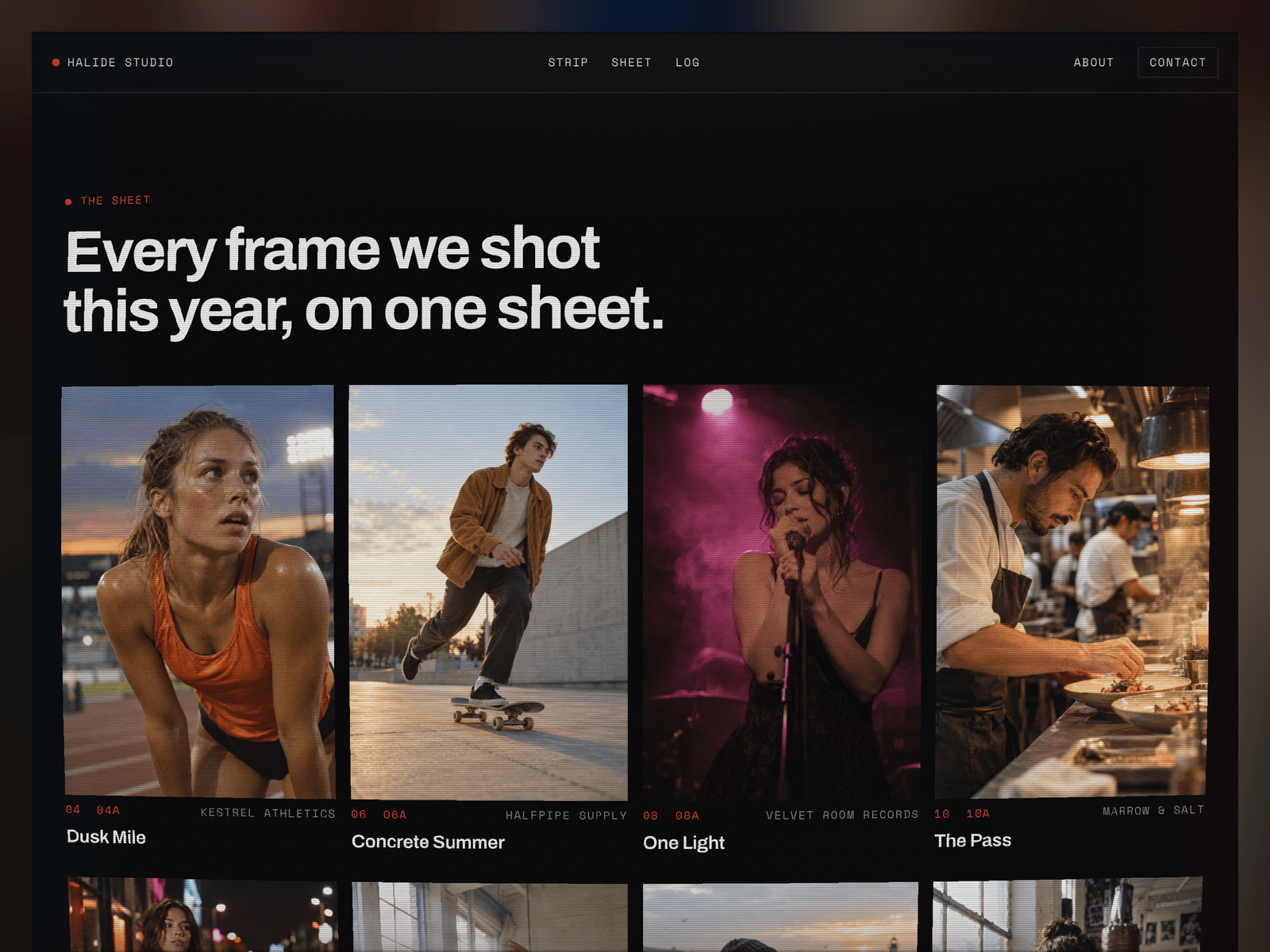Open the Dusk Mile runner thumbnail
This screenshot has width=1270, height=952.
click(198, 592)
